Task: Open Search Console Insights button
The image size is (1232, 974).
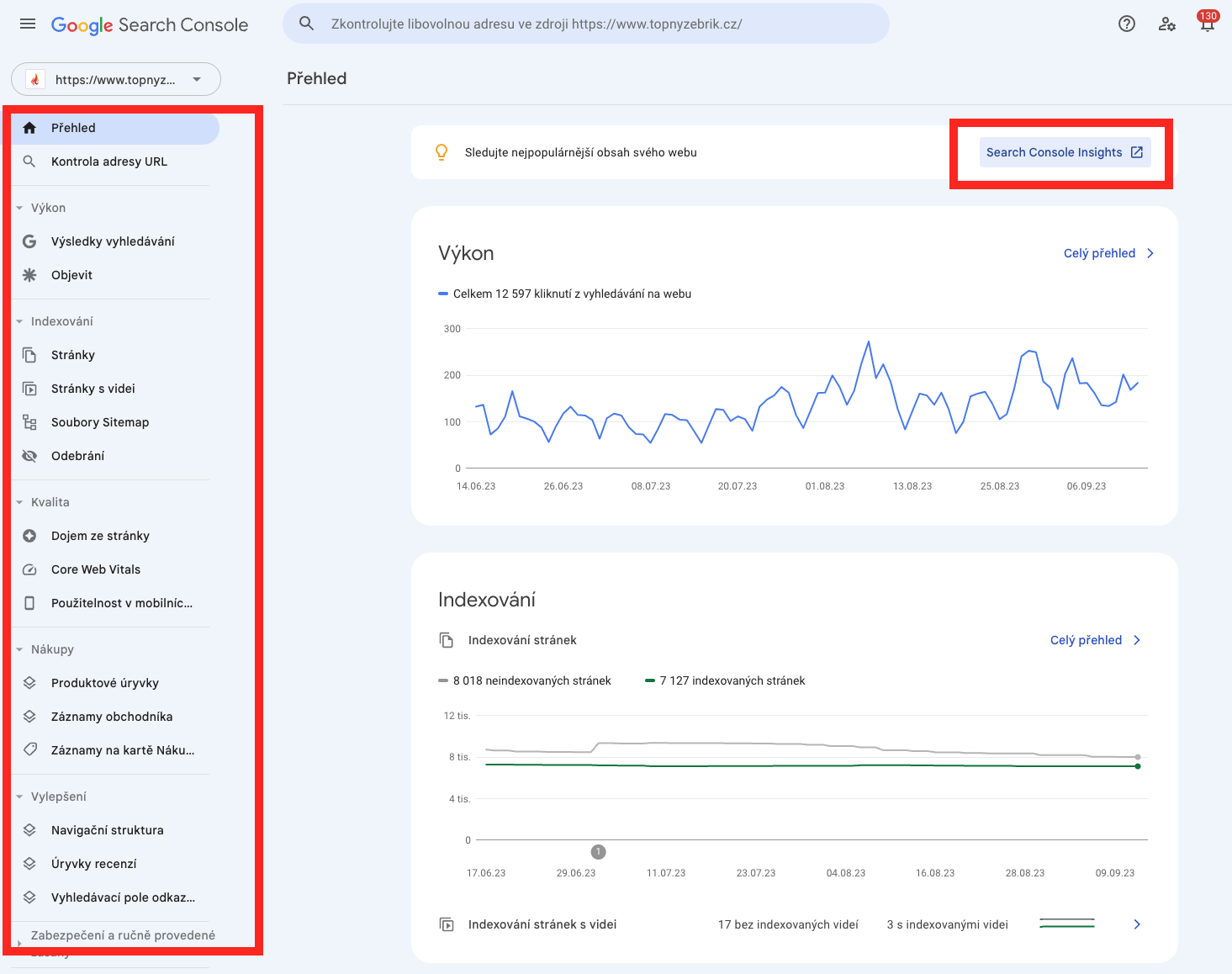Action: (1065, 152)
